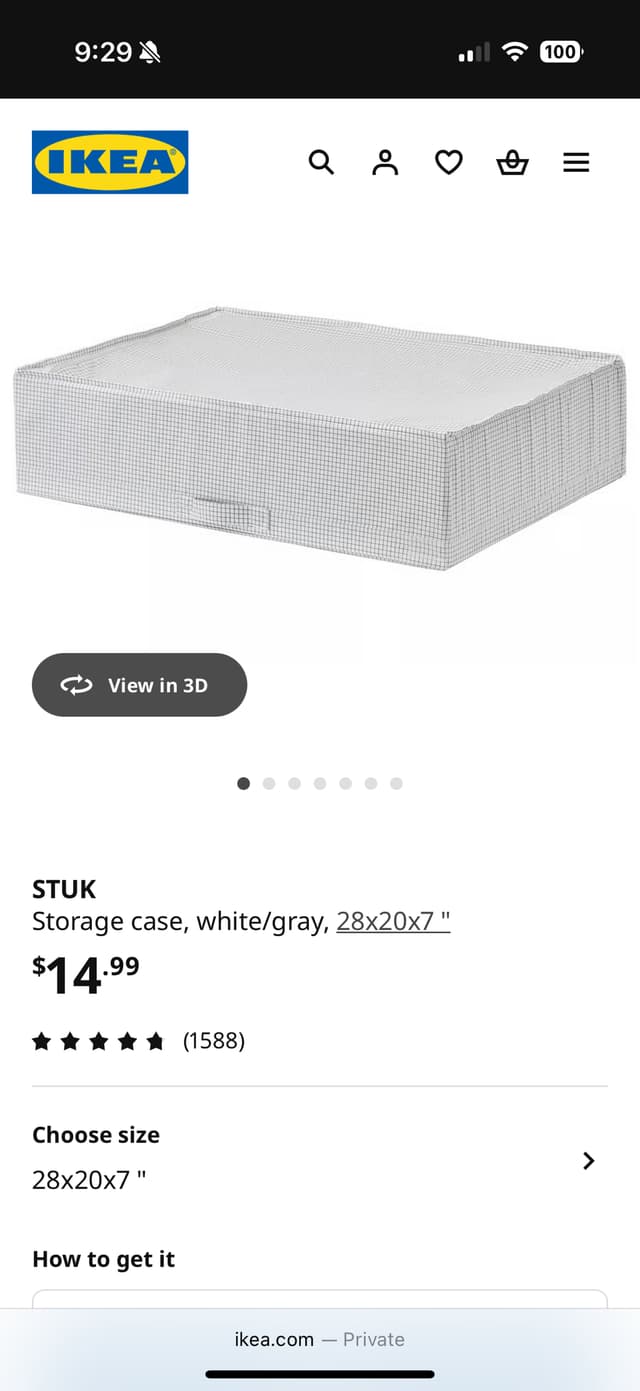
Task: Select the last image carousel dot
Action: click(x=396, y=783)
